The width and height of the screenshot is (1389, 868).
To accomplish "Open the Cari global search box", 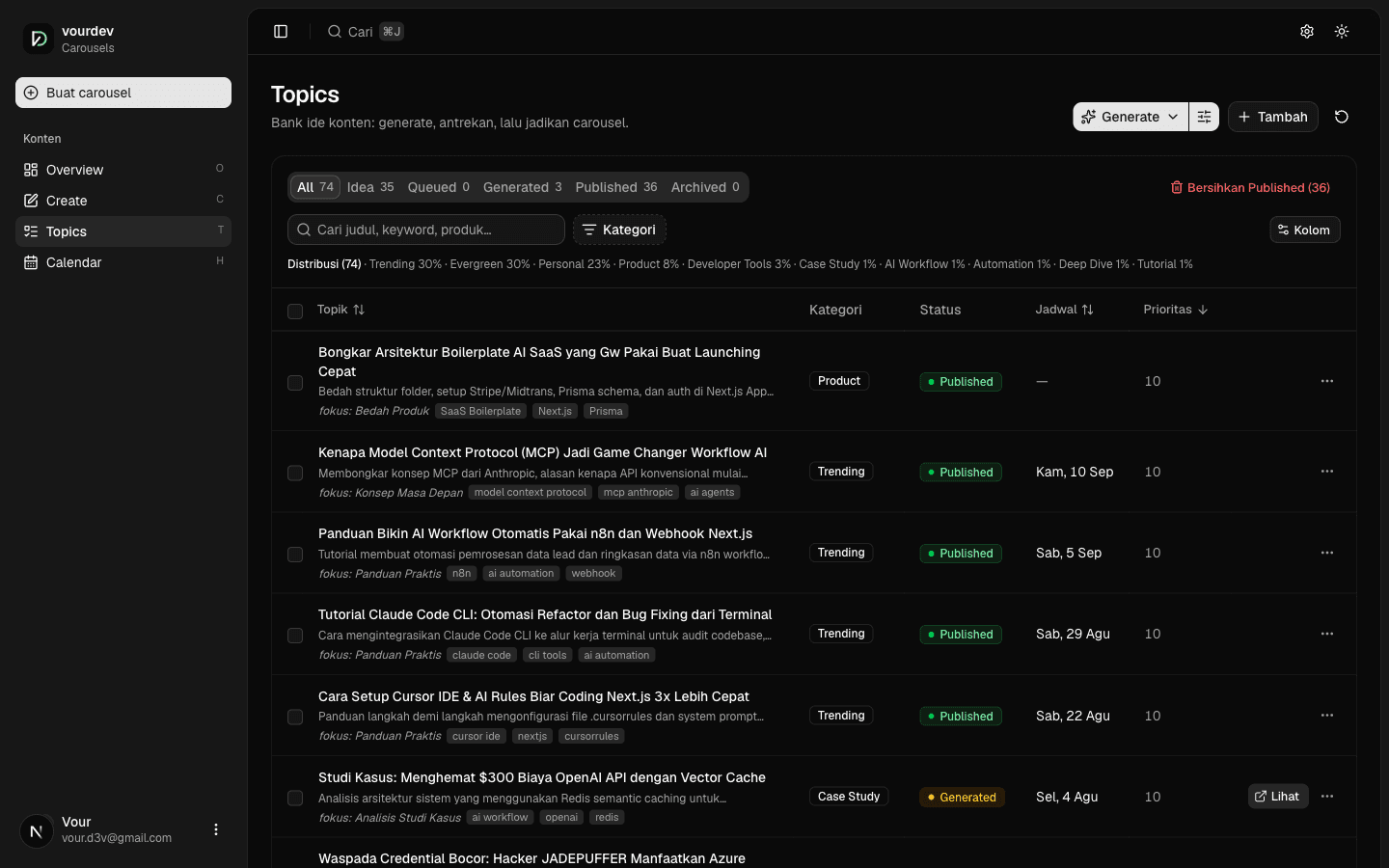I will click(x=365, y=32).
